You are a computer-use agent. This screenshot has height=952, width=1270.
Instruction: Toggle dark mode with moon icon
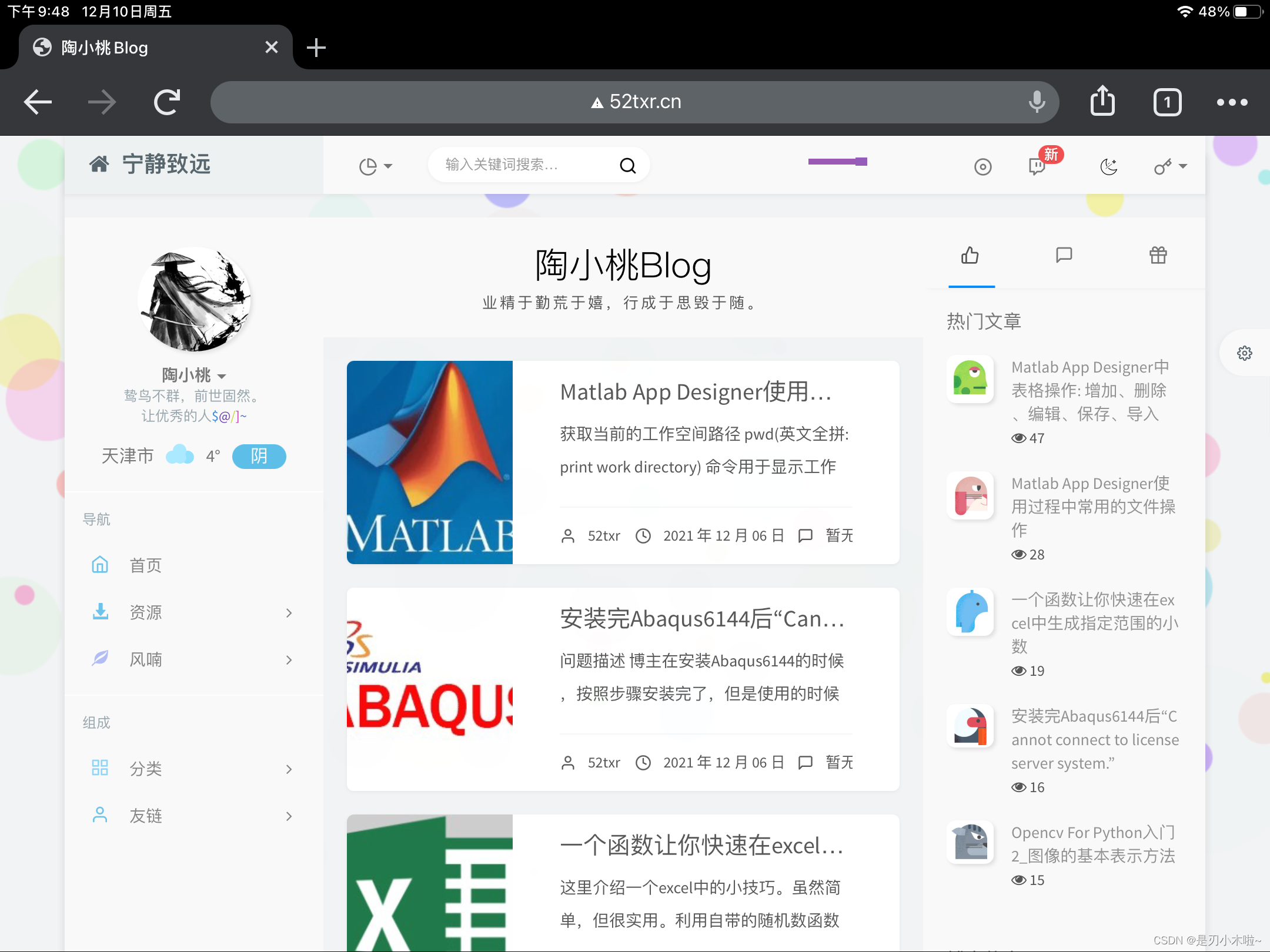pyautogui.click(x=1108, y=167)
